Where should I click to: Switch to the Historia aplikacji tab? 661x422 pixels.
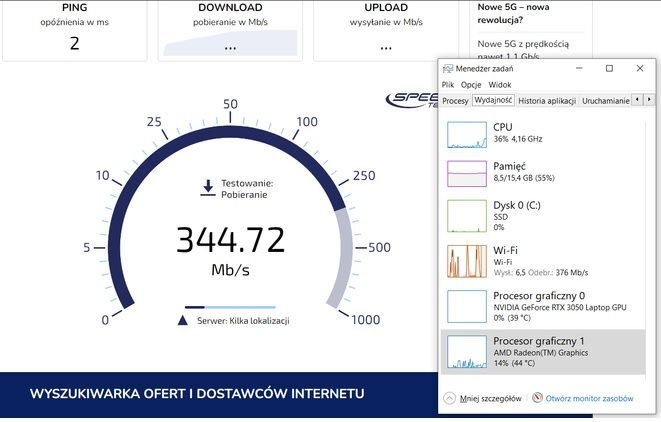click(546, 101)
